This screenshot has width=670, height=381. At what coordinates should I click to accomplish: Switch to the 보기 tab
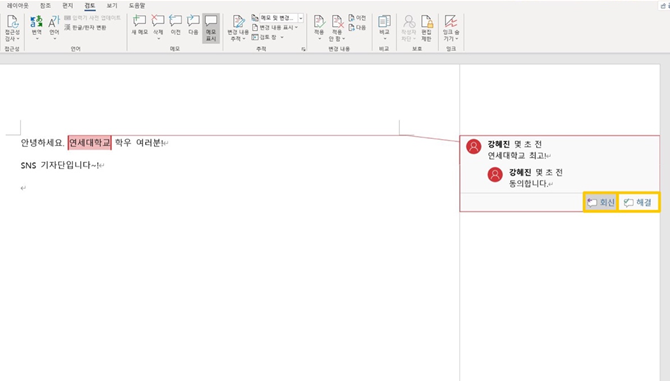(112, 6)
